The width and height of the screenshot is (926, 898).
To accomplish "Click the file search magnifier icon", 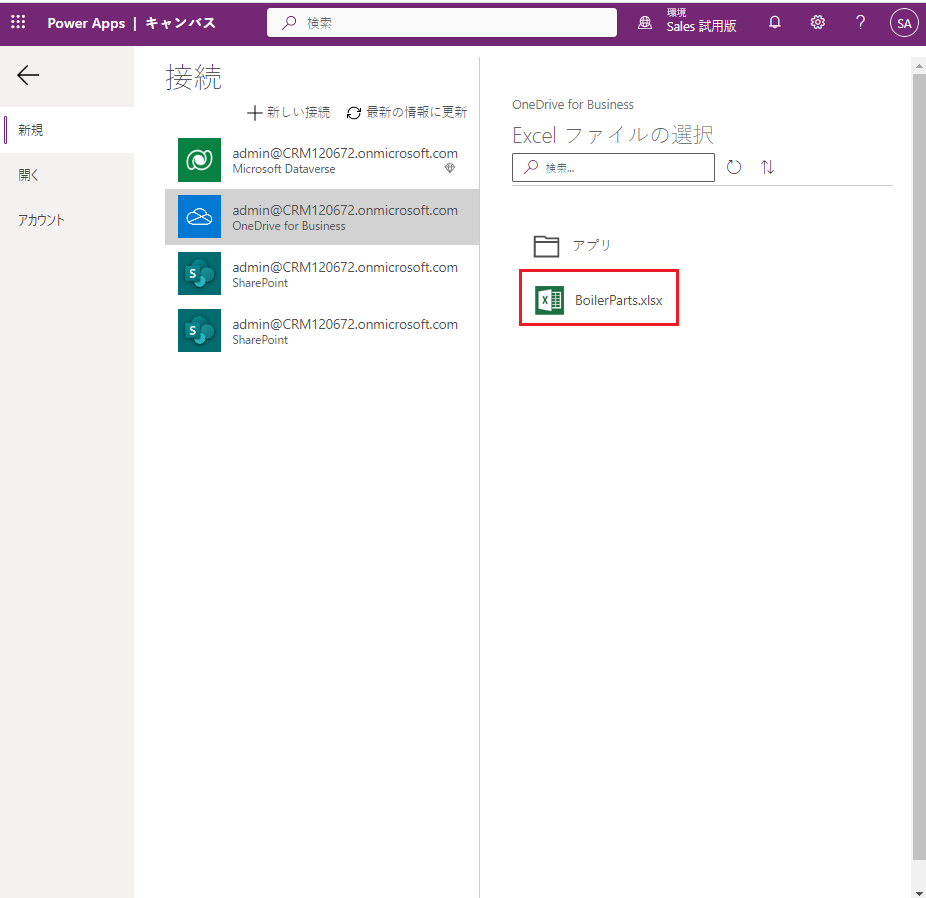I will (531, 167).
